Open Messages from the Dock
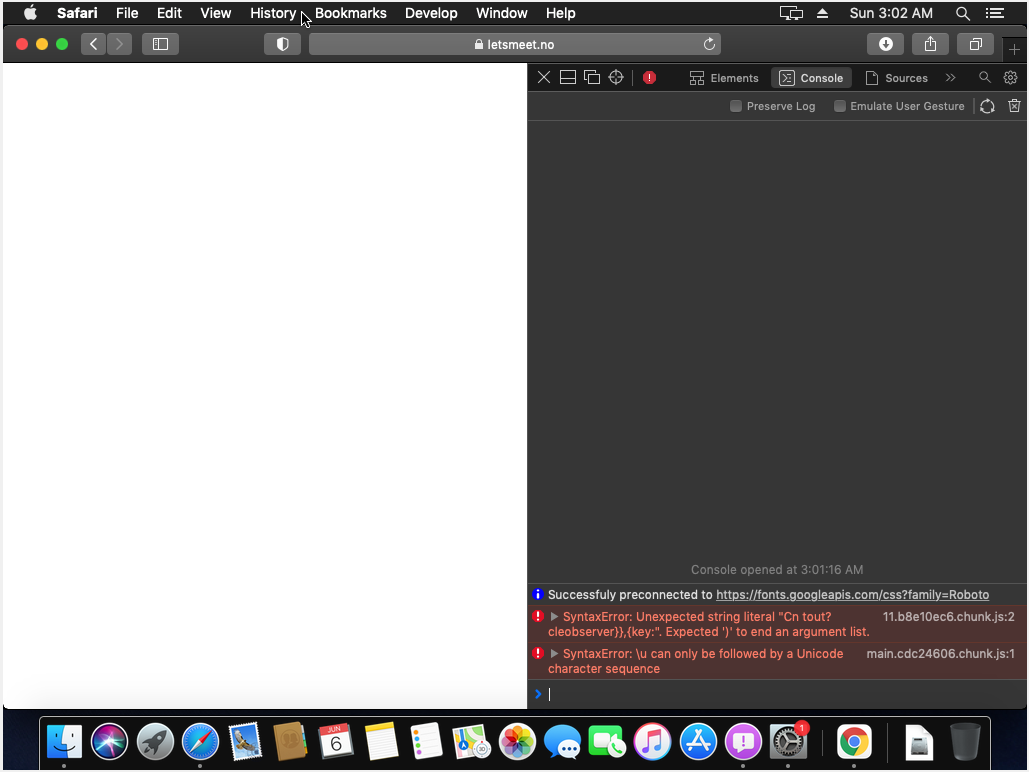The width and height of the screenshot is (1029, 772). pyautogui.click(x=562, y=742)
